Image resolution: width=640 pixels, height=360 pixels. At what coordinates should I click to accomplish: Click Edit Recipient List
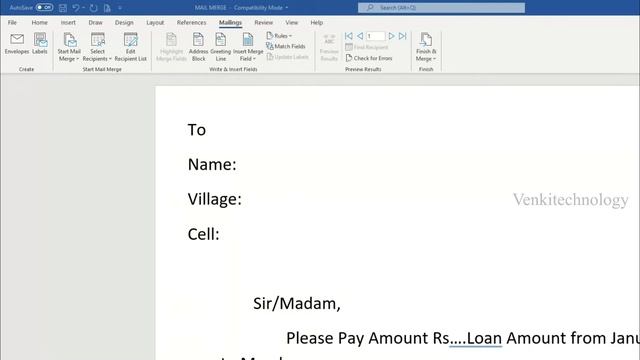coord(131,47)
